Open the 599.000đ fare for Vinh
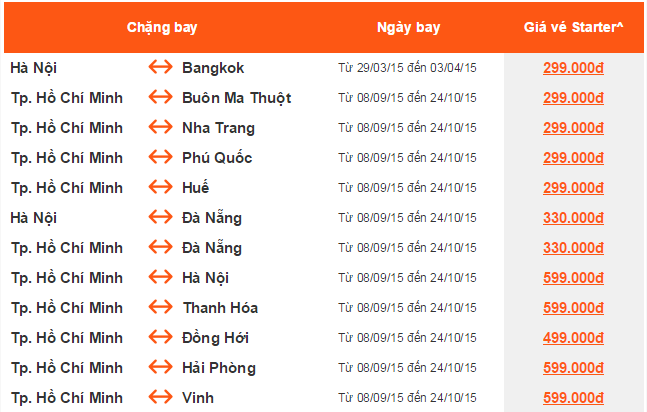Image resolution: width=647 pixels, height=412 pixels. coord(573,398)
